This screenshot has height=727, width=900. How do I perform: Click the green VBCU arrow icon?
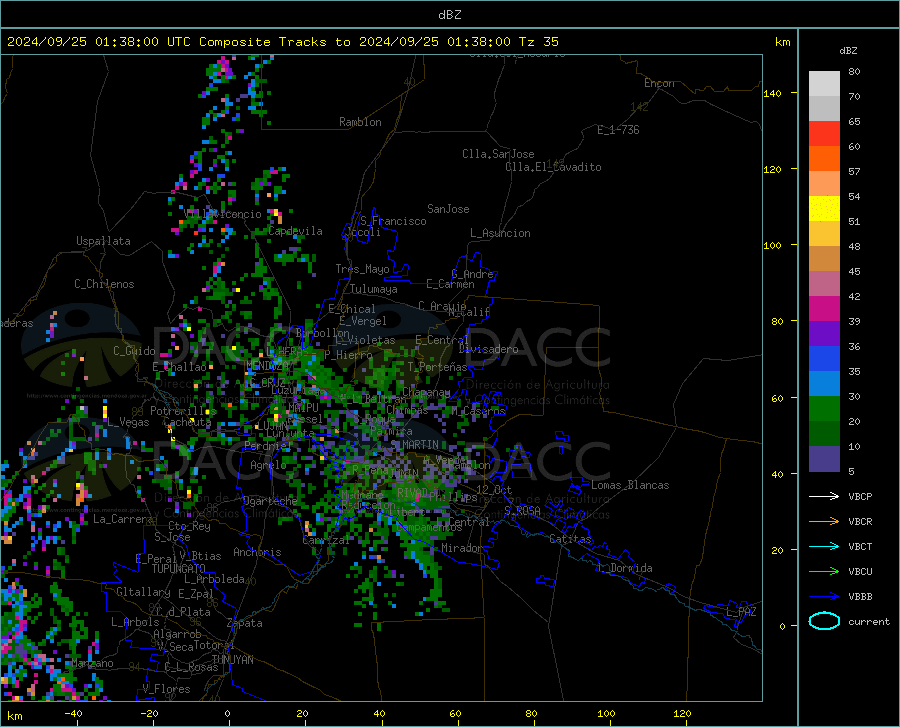[x=824, y=571]
